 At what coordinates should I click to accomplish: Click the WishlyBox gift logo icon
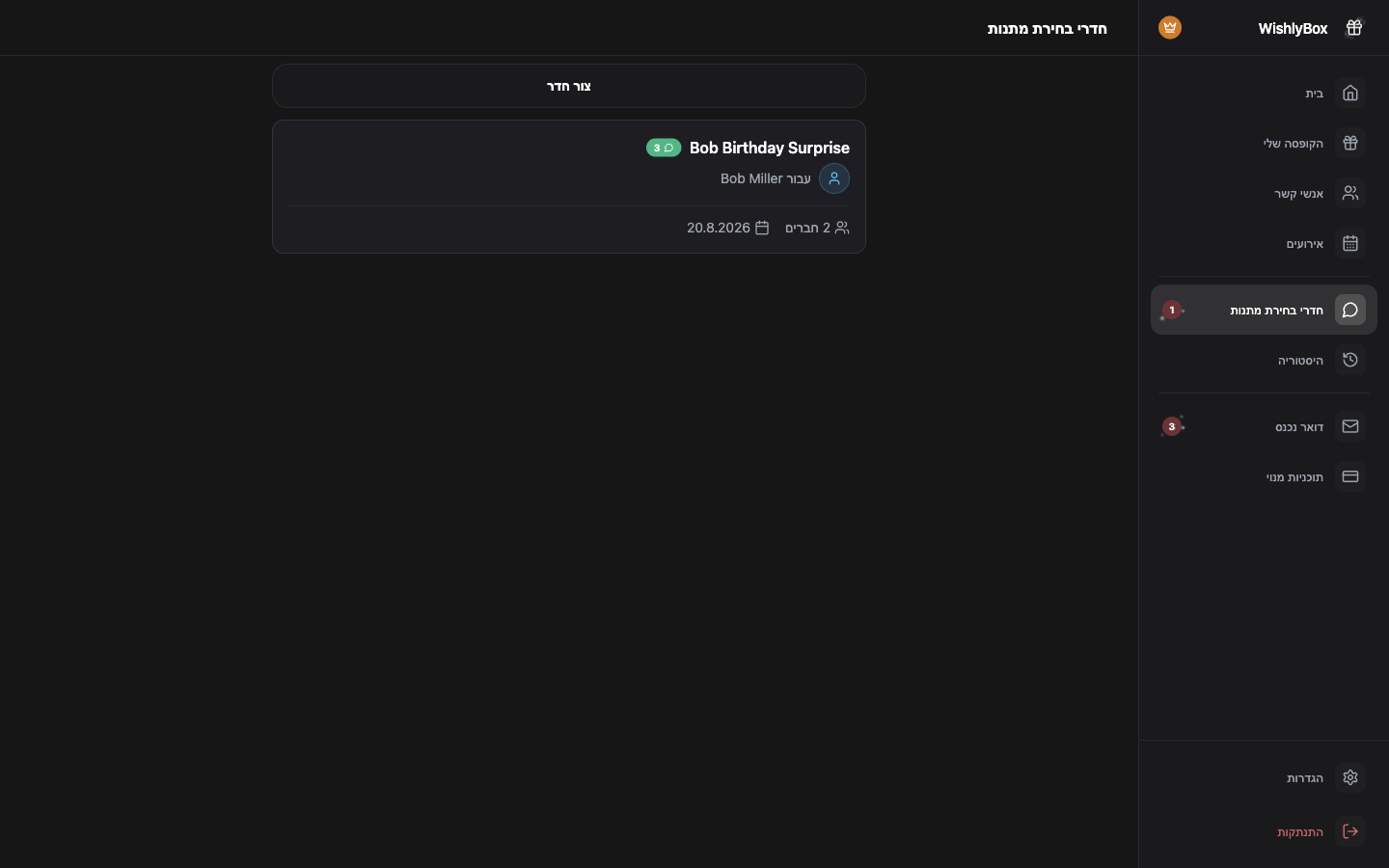(x=1353, y=28)
